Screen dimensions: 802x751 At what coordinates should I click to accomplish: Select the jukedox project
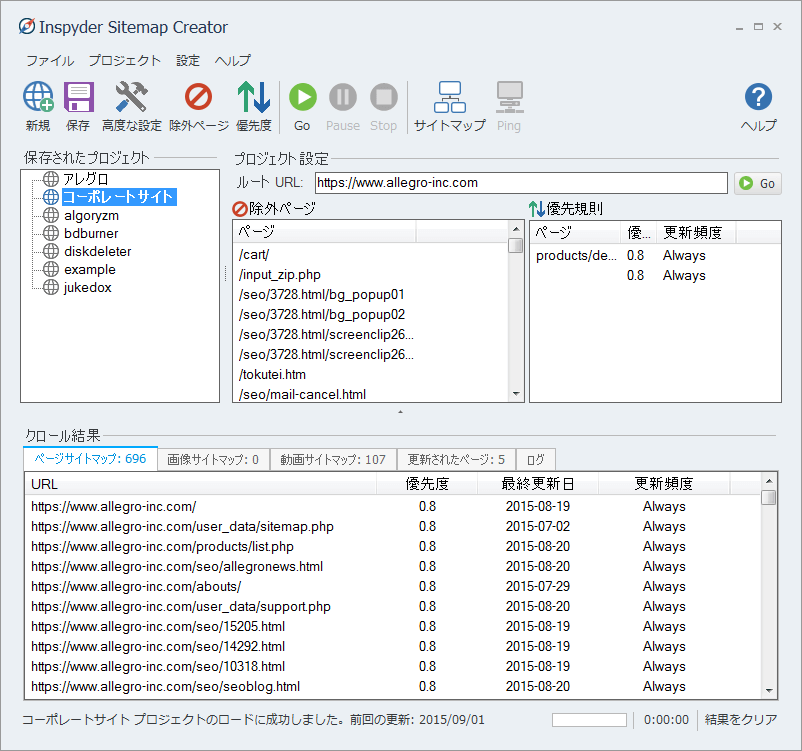point(87,288)
